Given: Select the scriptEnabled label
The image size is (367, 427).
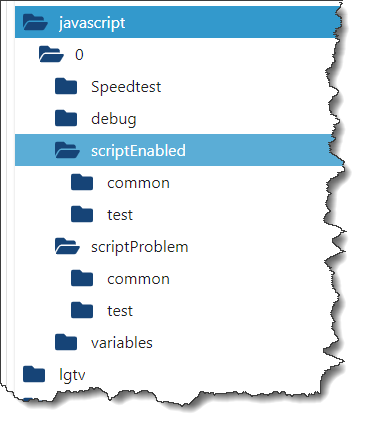Looking at the screenshot, I should [x=138, y=151].
